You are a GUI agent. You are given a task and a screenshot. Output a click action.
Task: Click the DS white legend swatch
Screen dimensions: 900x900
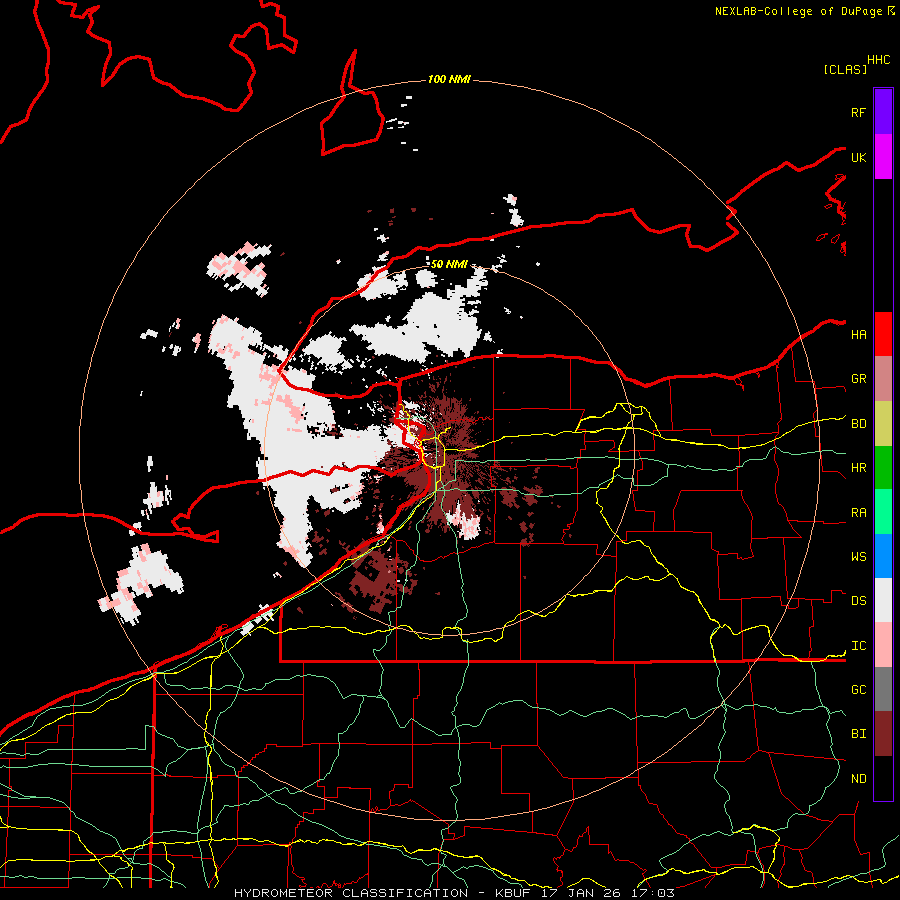click(883, 600)
